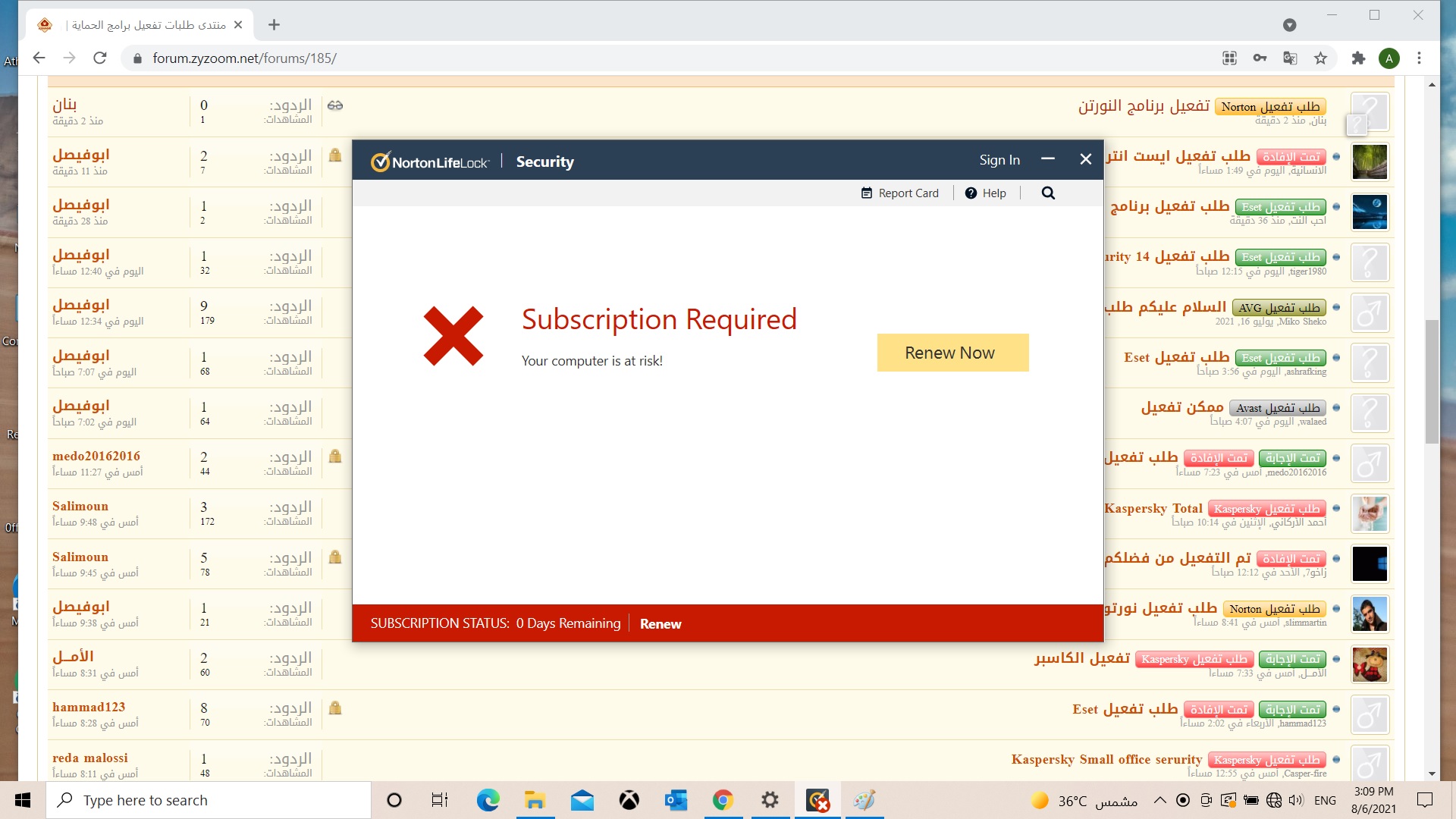Click the eyeglasses watch icon on first thread
The height and width of the screenshot is (819, 1456).
point(335,105)
